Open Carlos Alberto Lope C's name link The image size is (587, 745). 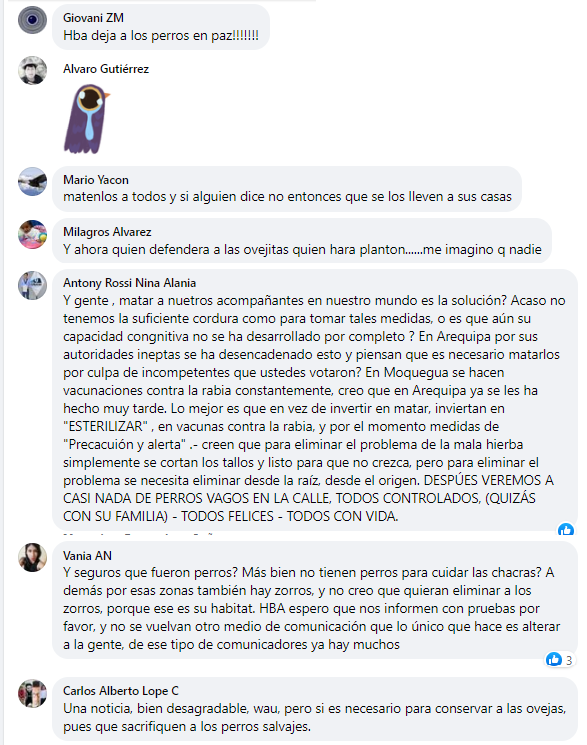tap(121, 691)
